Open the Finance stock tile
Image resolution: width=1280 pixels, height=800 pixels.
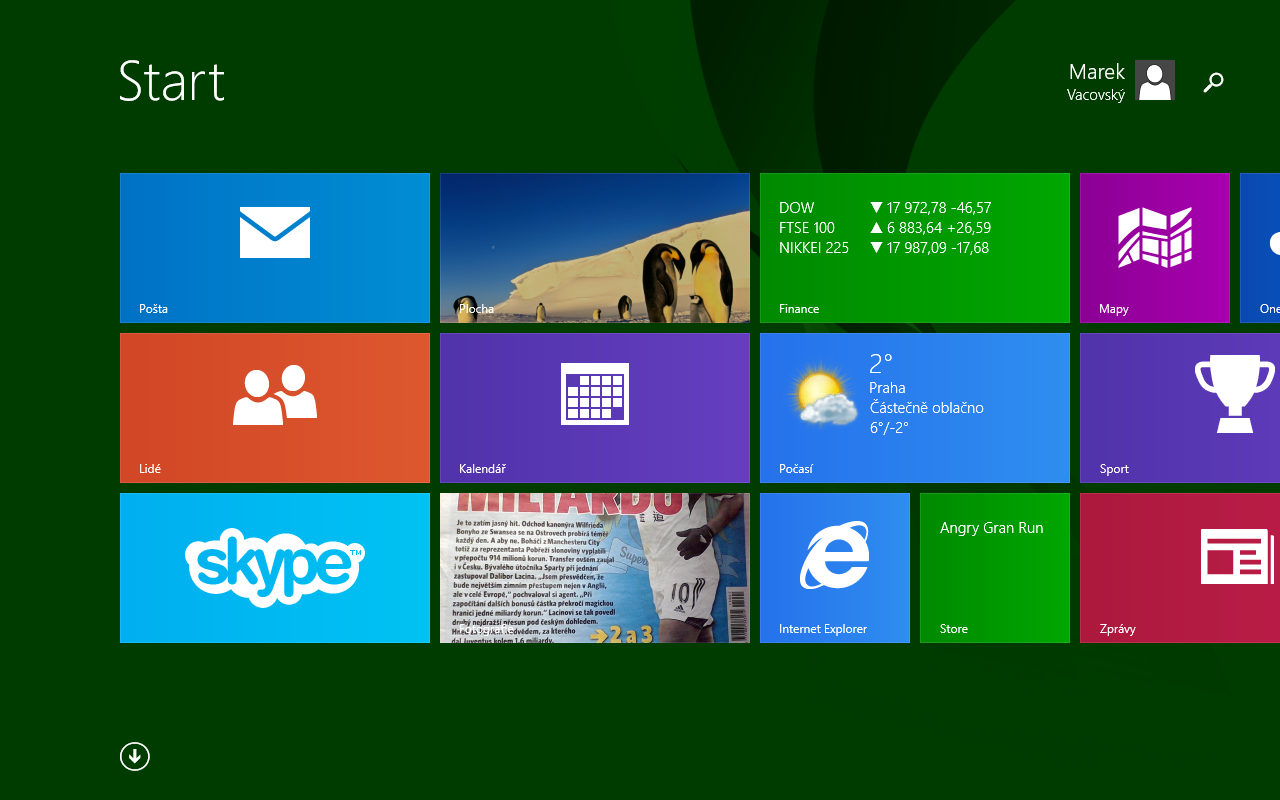(915, 248)
